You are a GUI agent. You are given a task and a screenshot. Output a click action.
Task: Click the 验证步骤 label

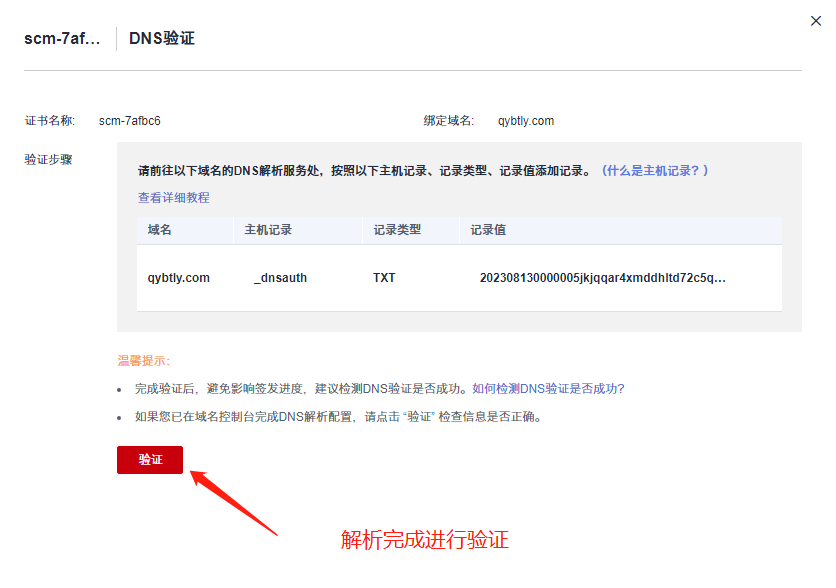pos(49,159)
